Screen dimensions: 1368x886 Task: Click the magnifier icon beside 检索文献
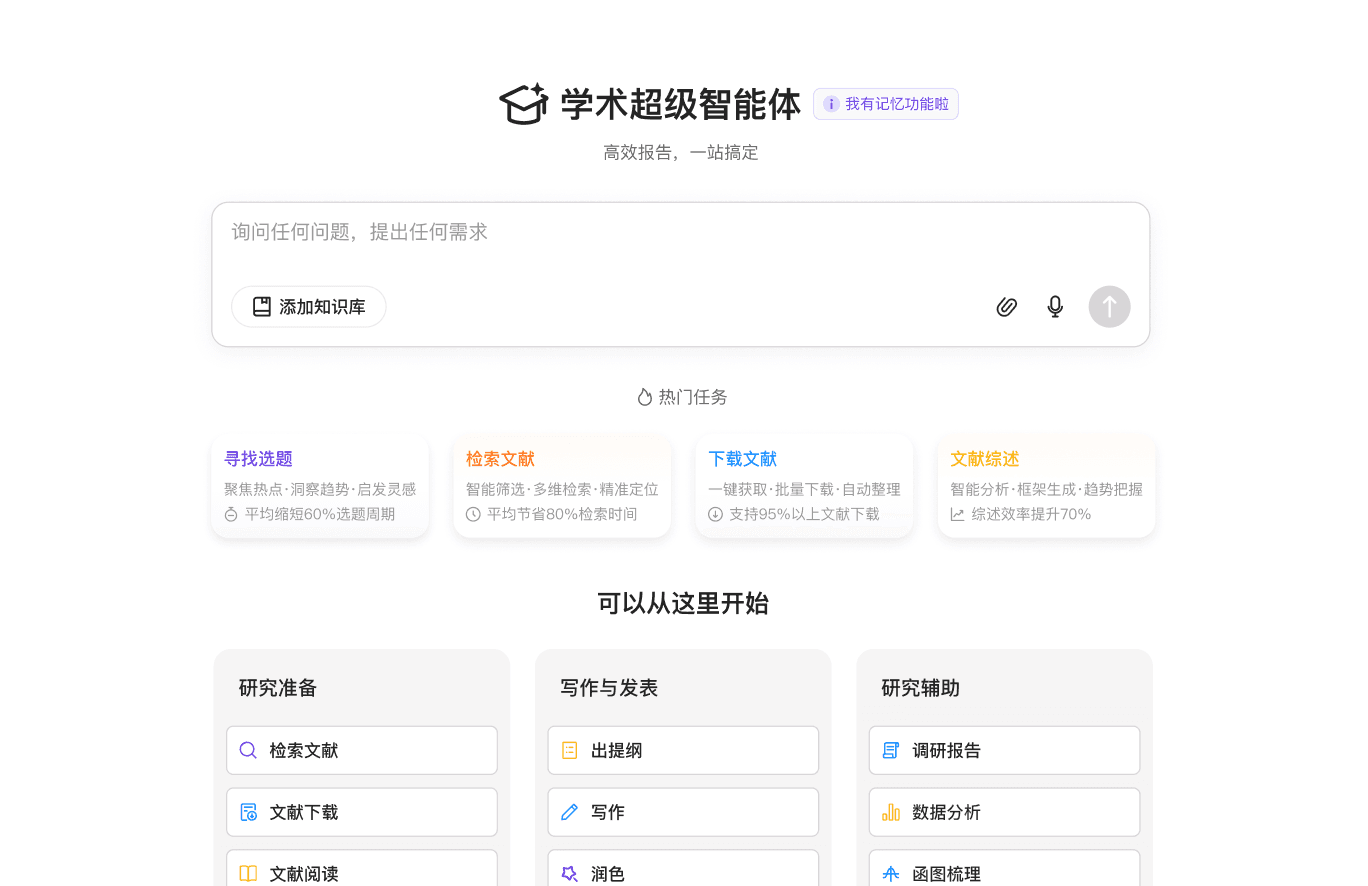click(248, 750)
